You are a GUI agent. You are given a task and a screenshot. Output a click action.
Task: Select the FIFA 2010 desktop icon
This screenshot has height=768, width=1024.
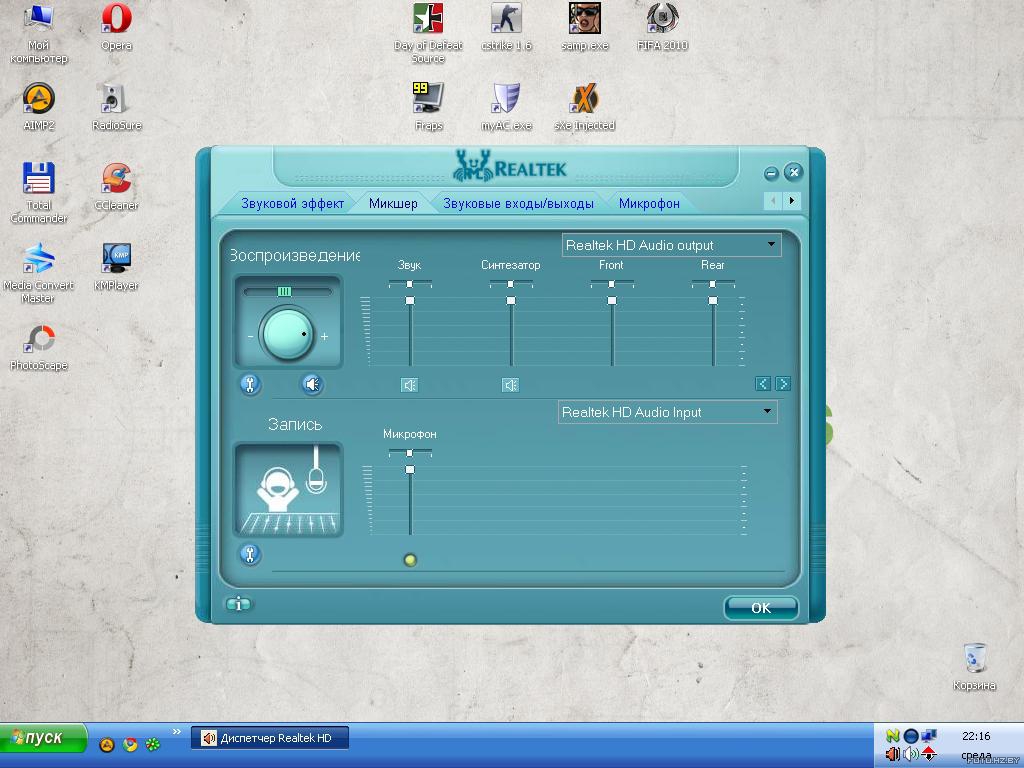[662, 27]
